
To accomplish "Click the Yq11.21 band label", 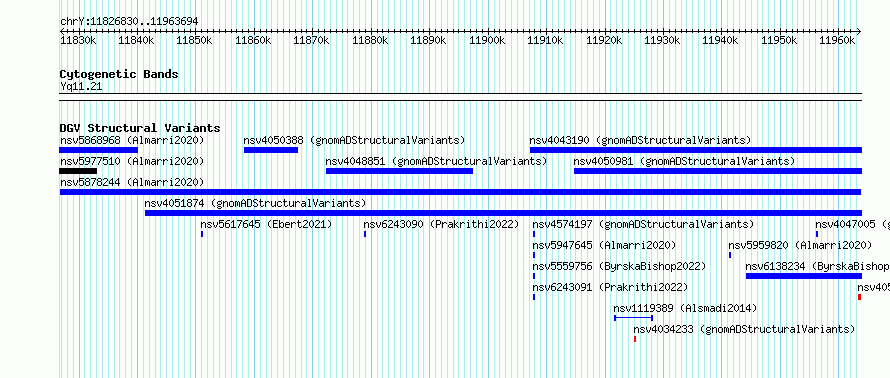I will point(81,87).
